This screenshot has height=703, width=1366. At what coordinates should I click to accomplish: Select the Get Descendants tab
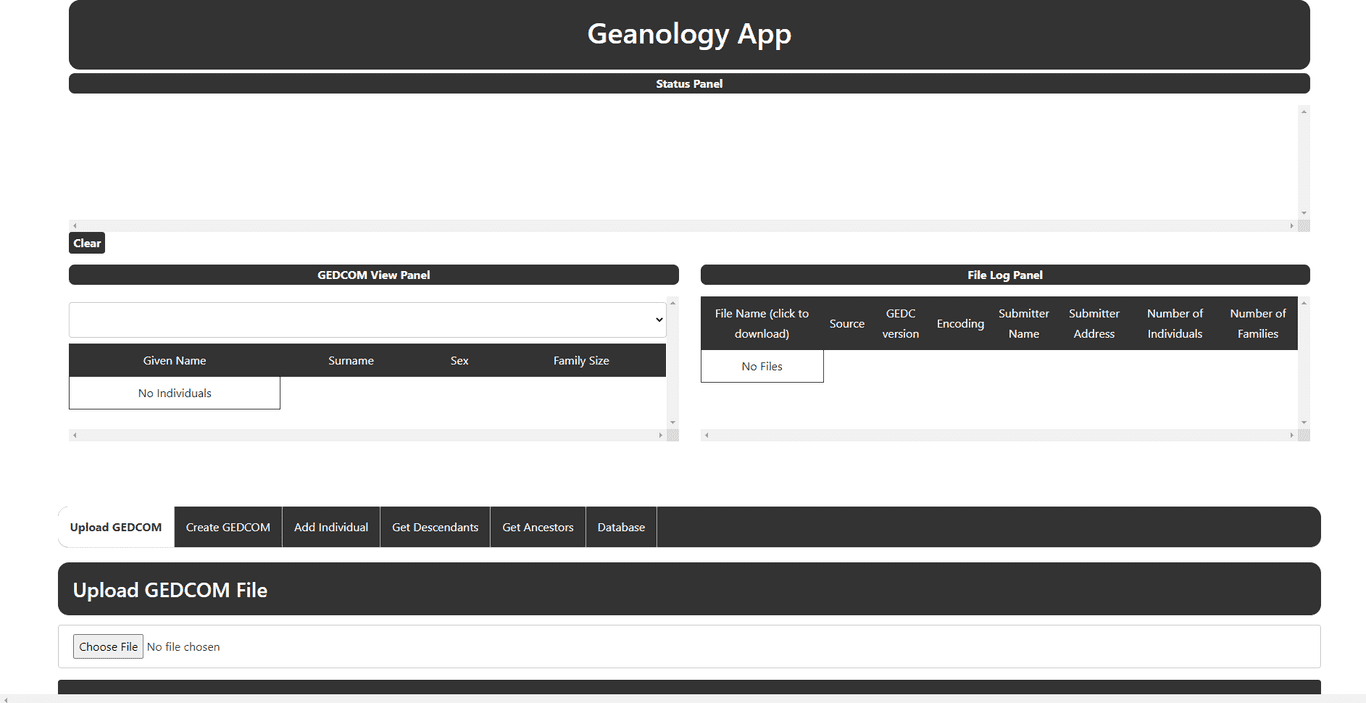pos(435,527)
